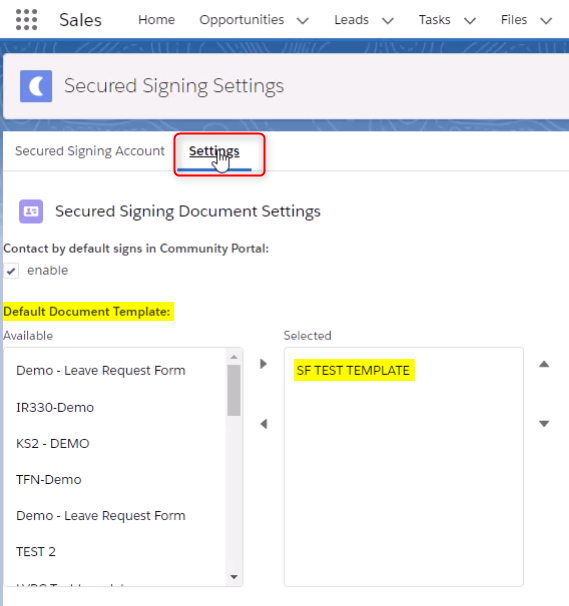The width and height of the screenshot is (569, 606).
Task: Switch to Secured Signing Account tab
Action: click(x=90, y=151)
